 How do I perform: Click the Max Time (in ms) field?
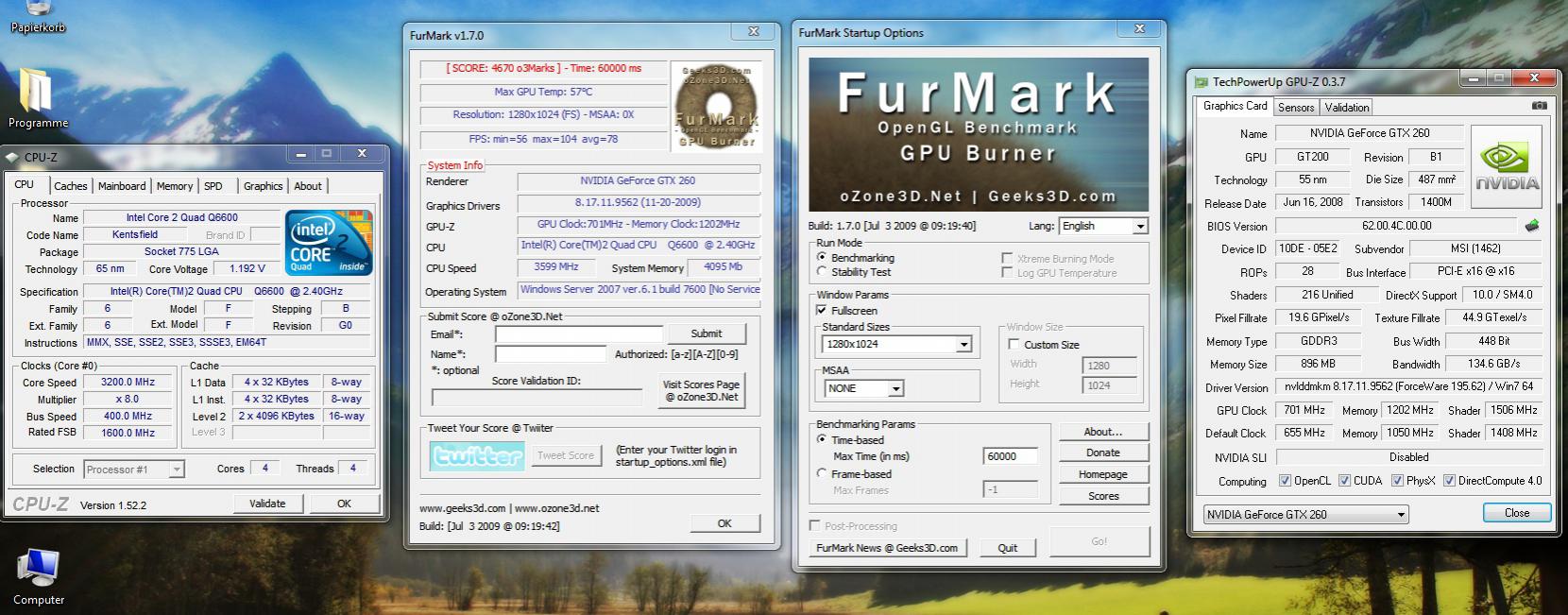pyautogui.click(x=1010, y=456)
